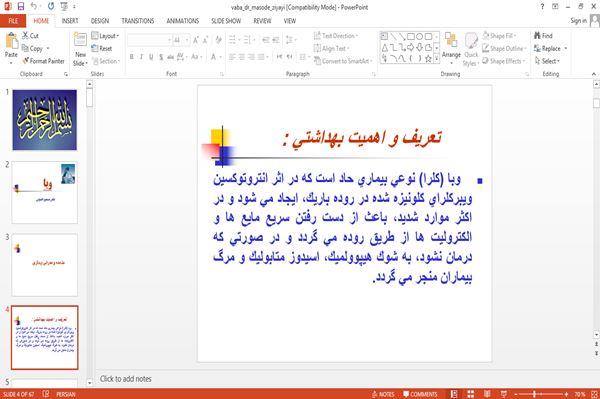
Task: Click the New Slide icon
Action: pos(80,40)
